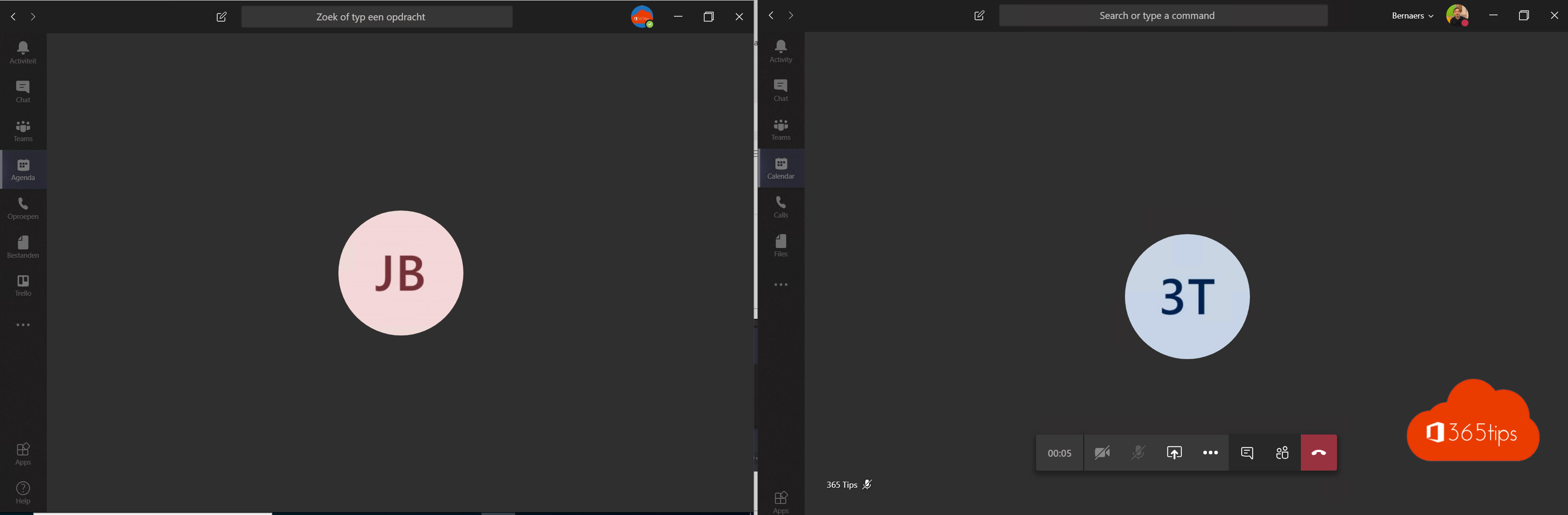Toggle more apps panel in left sidebar
Viewport: 1568px width, 515px height.
pos(23,324)
